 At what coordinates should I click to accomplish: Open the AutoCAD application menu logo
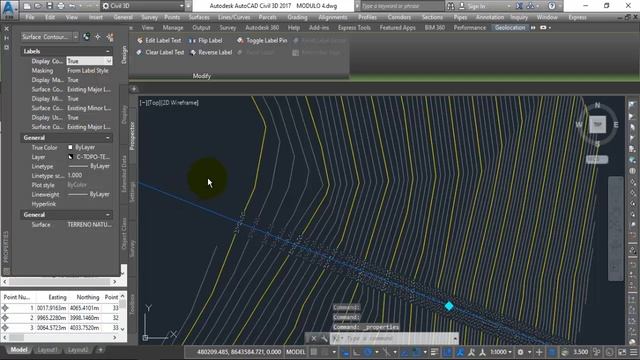tap(9, 9)
